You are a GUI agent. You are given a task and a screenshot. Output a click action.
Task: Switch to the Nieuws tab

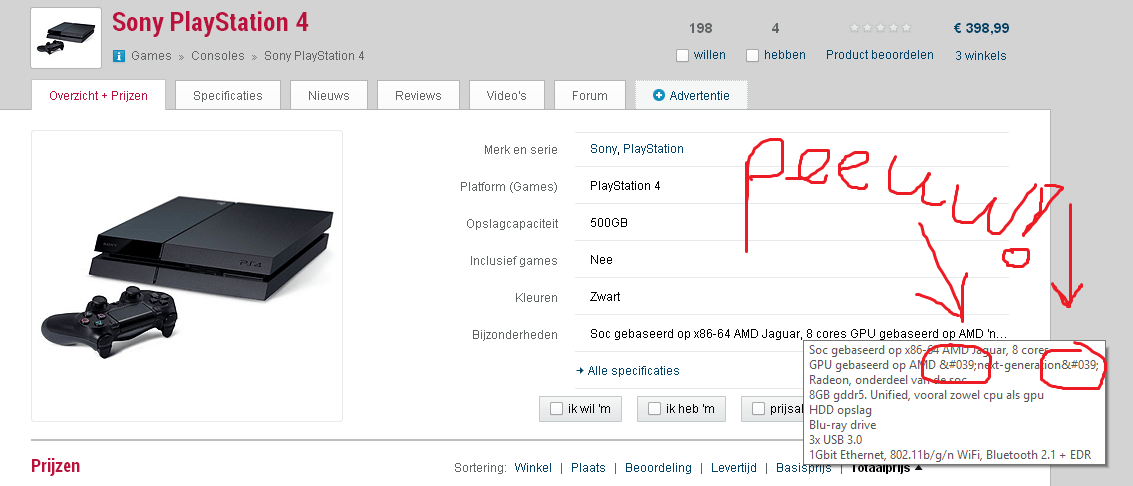click(329, 95)
